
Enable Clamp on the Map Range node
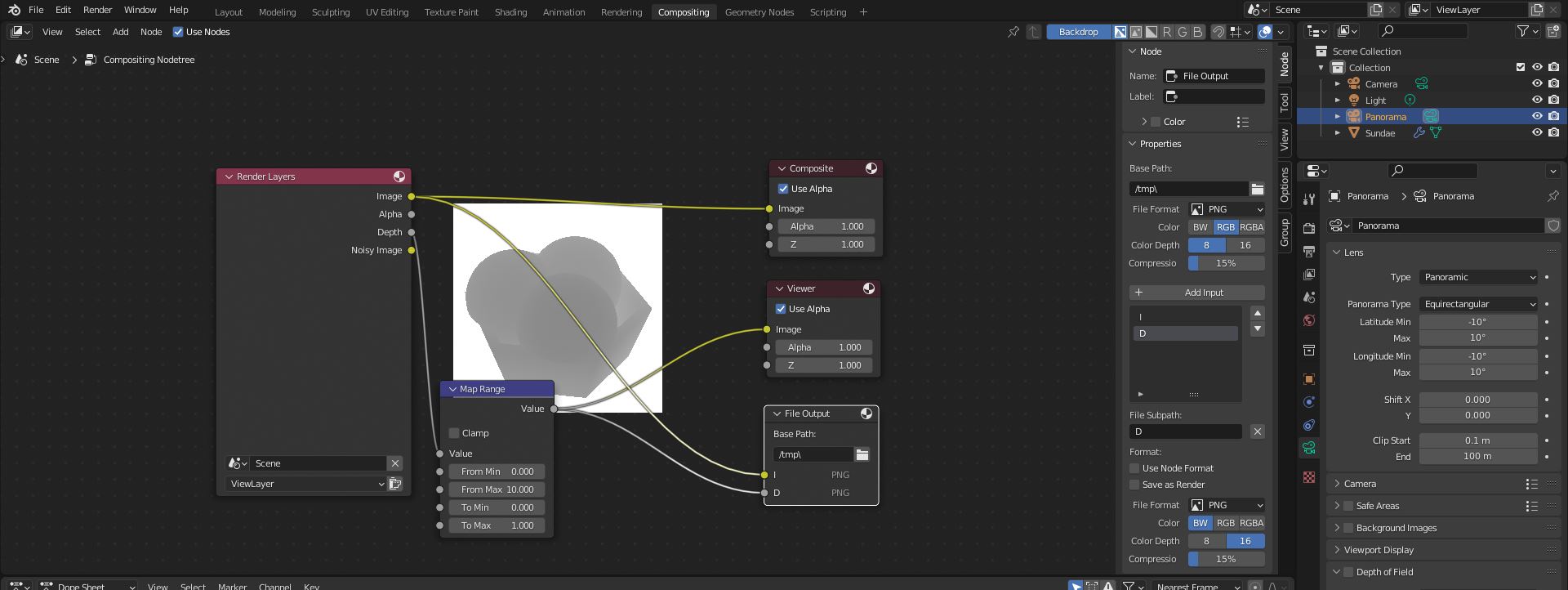(454, 433)
